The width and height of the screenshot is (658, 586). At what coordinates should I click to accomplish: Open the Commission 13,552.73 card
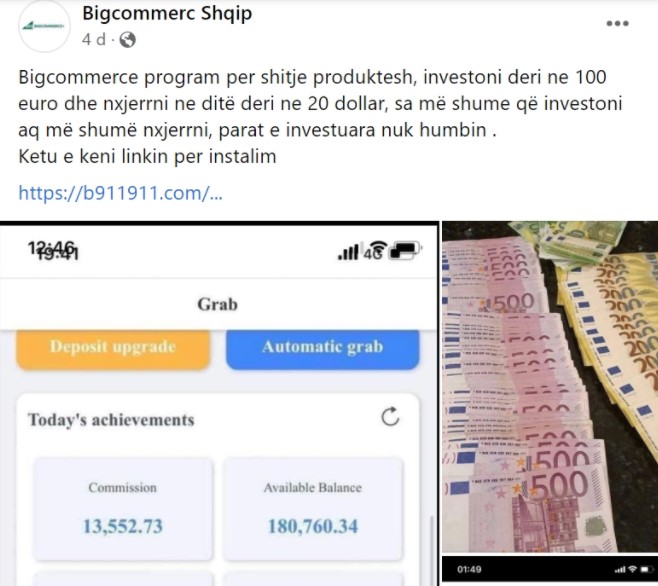(x=123, y=509)
